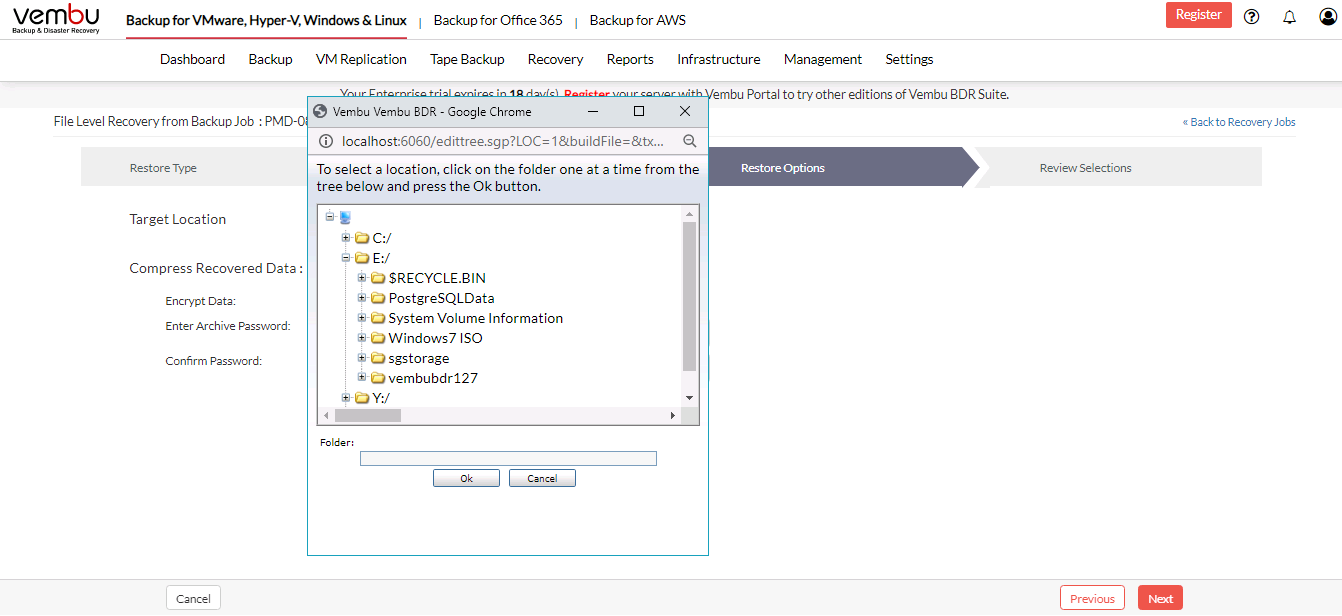The width and height of the screenshot is (1342, 616).
Task: Open the notifications bell icon
Action: pyautogui.click(x=1289, y=16)
